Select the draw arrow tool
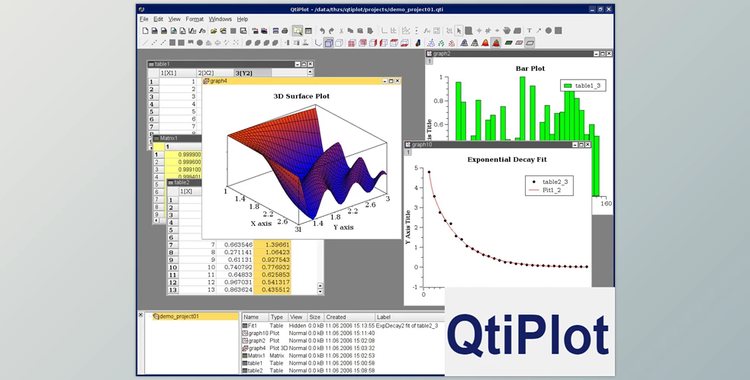 pos(539,31)
